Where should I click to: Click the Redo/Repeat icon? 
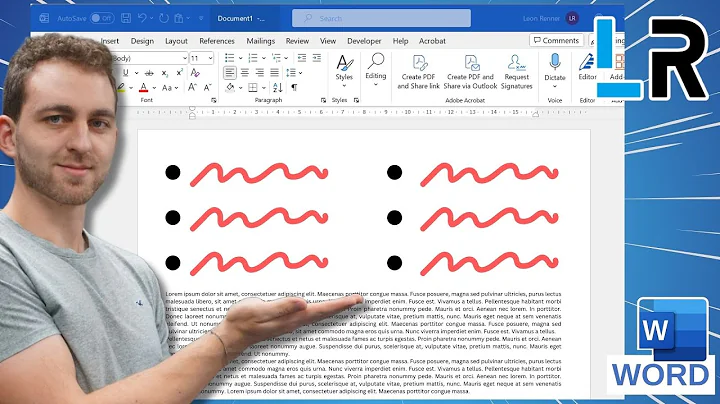(x=164, y=18)
